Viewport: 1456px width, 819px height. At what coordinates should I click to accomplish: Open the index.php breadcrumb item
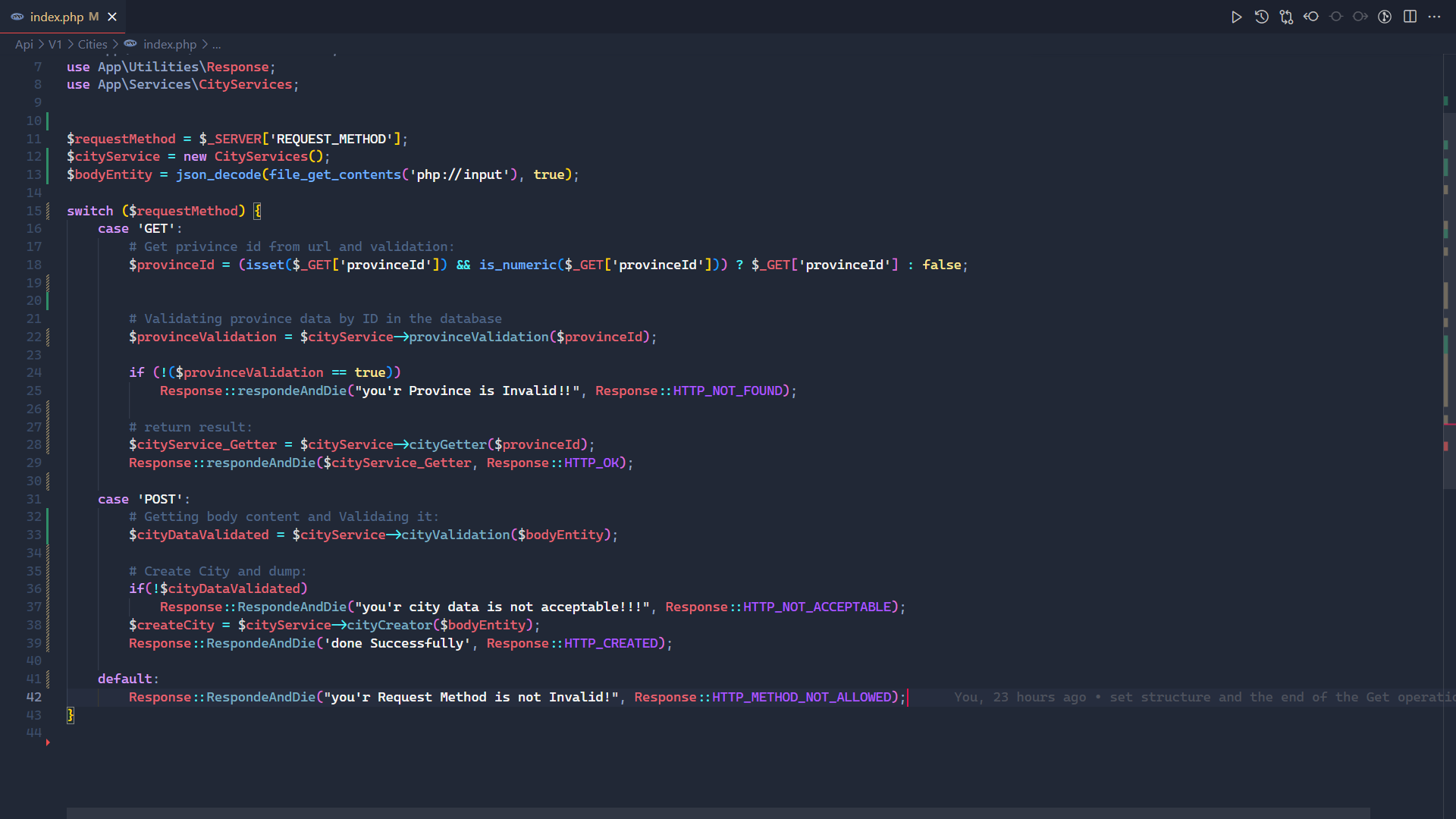[x=170, y=45]
